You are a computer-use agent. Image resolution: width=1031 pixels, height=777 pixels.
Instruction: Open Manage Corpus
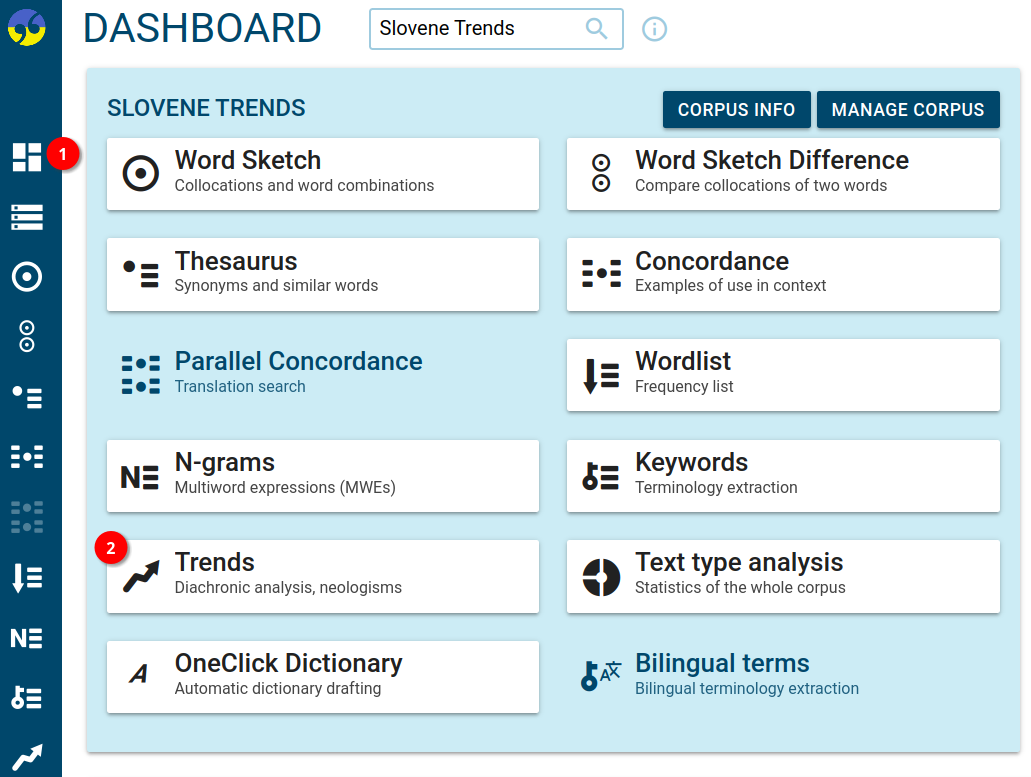click(908, 109)
